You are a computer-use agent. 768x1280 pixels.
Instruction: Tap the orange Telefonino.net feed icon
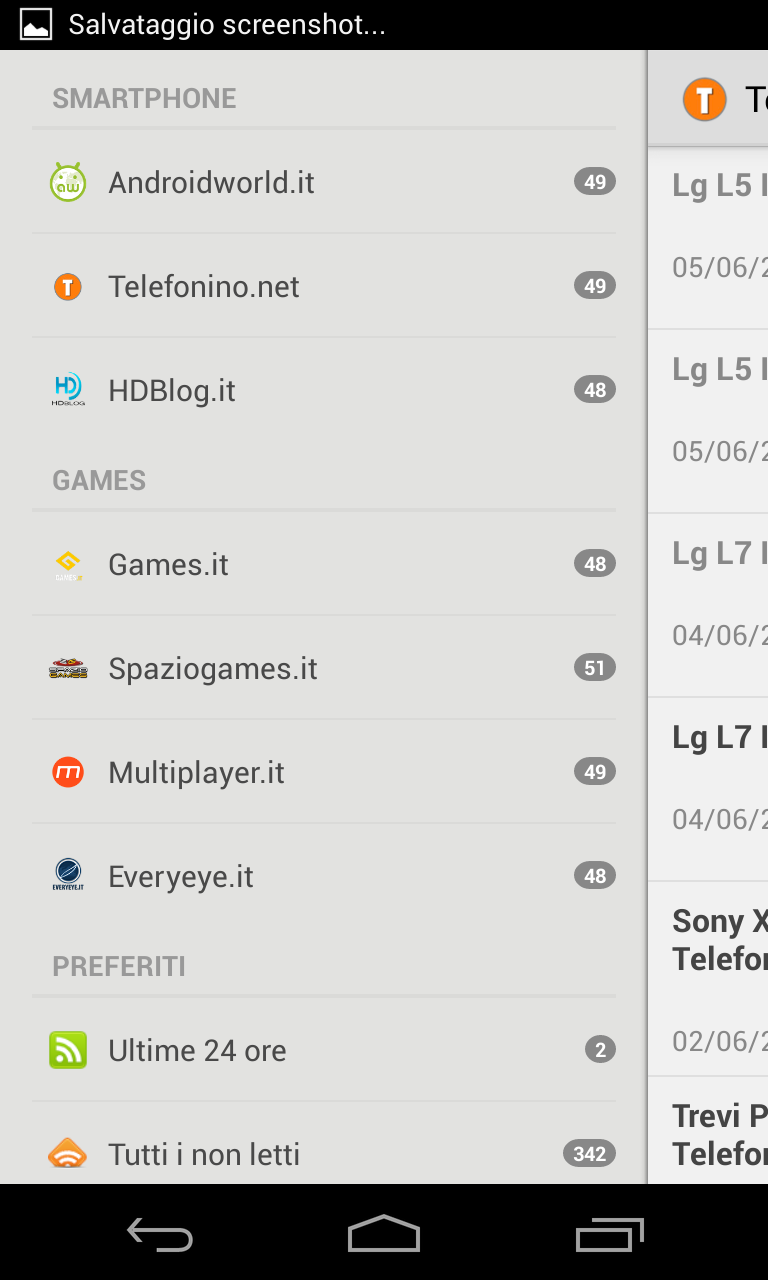[x=68, y=287]
